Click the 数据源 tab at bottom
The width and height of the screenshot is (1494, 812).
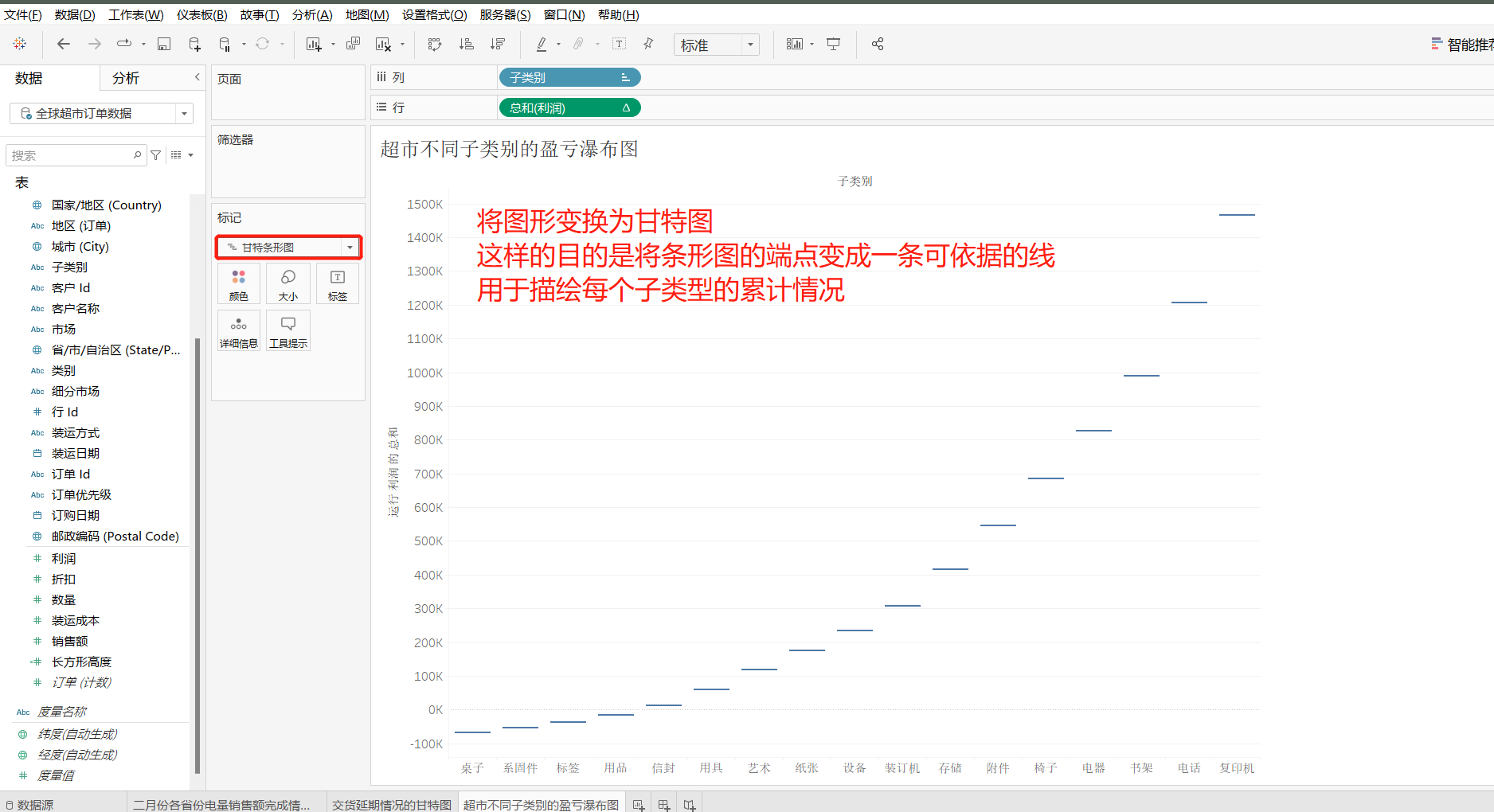coord(35,804)
